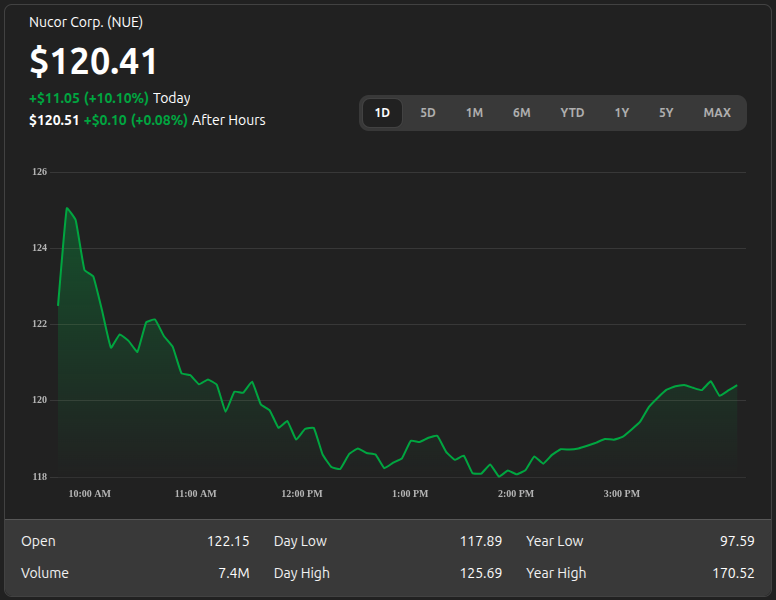This screenshot has height=600, width=776.
Task: Click the chart's lowest point before 2:00 PM
Action: click(x=499, y=476)
